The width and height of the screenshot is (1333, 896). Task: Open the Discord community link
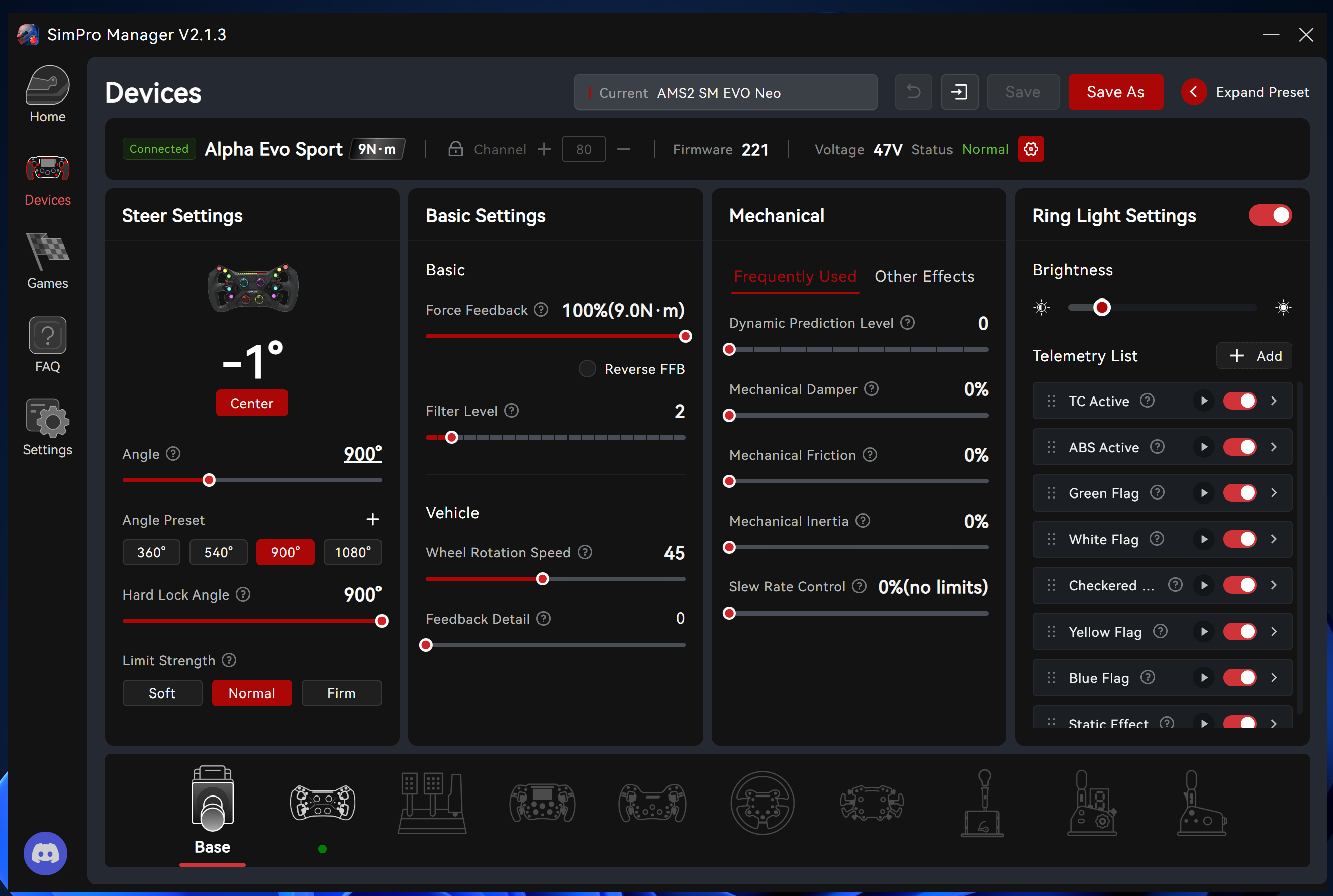point(45,853)
